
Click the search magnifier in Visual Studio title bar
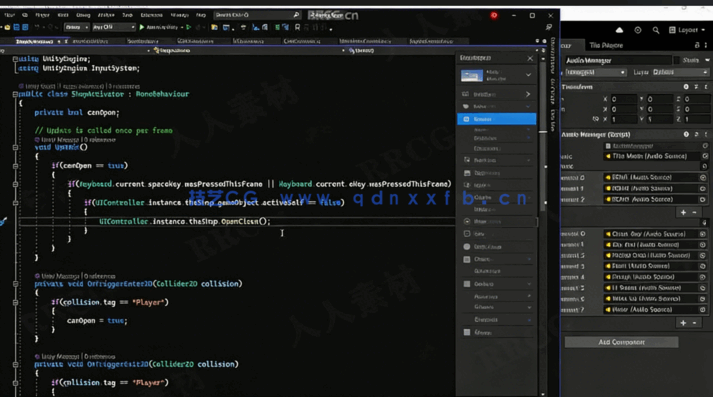(x=296, y=15)
